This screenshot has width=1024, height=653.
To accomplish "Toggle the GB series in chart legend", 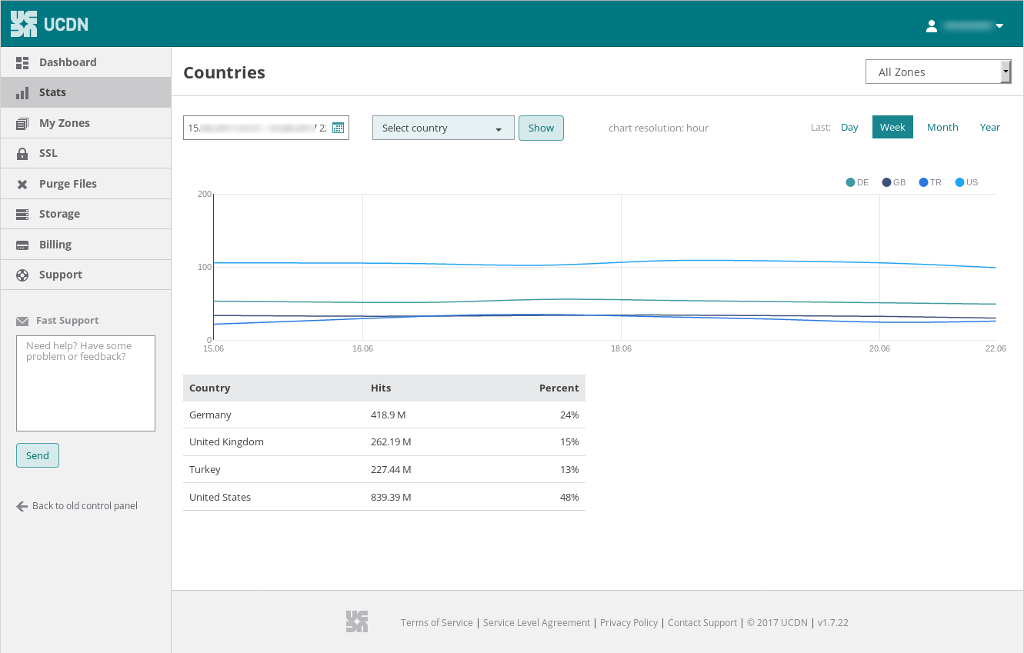I will point(893,183).
